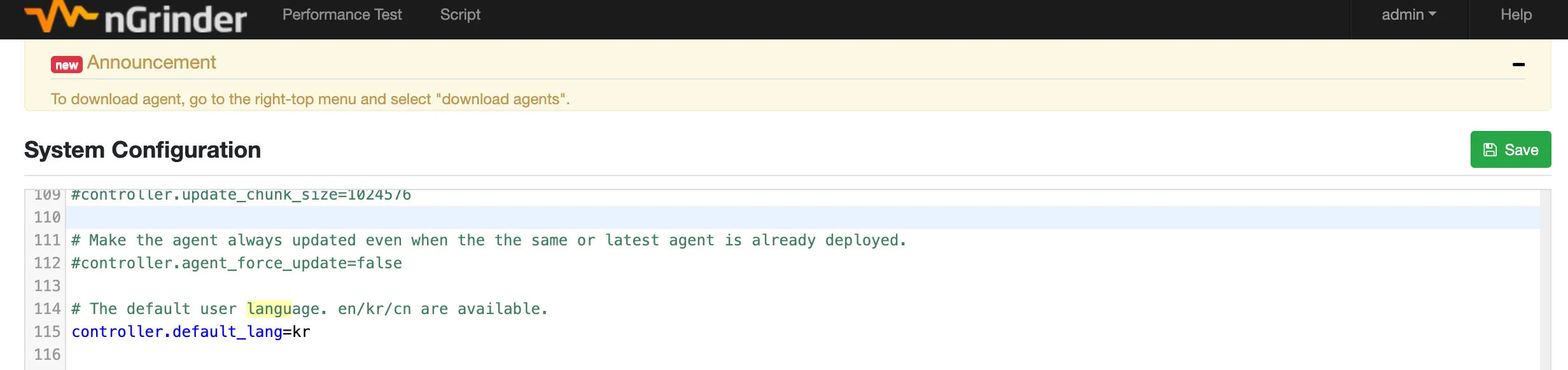Click the controller.agent_force_update=false line
This screenshot has height=370, width=1568.
pyautogui.click(x=237, y=263)
